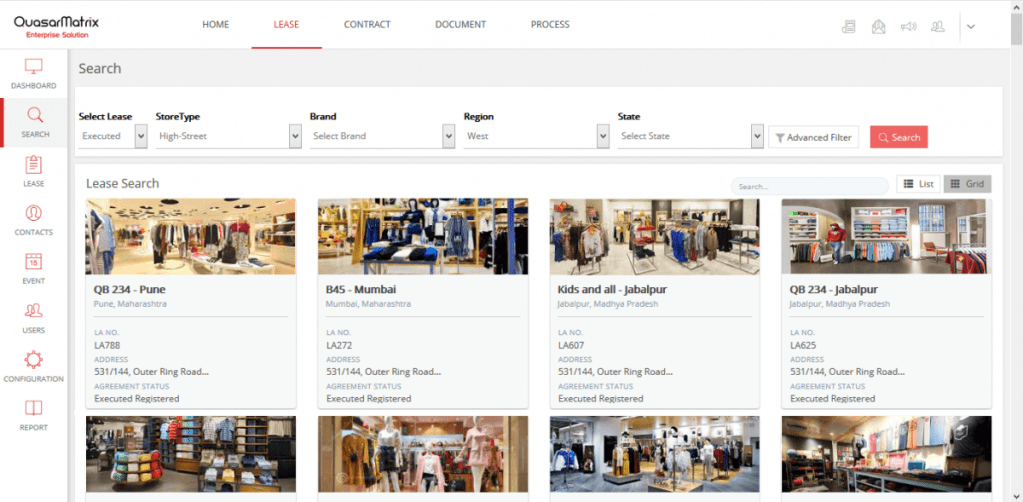Click the red Search button
The image size is (1023, 502).
898,137
